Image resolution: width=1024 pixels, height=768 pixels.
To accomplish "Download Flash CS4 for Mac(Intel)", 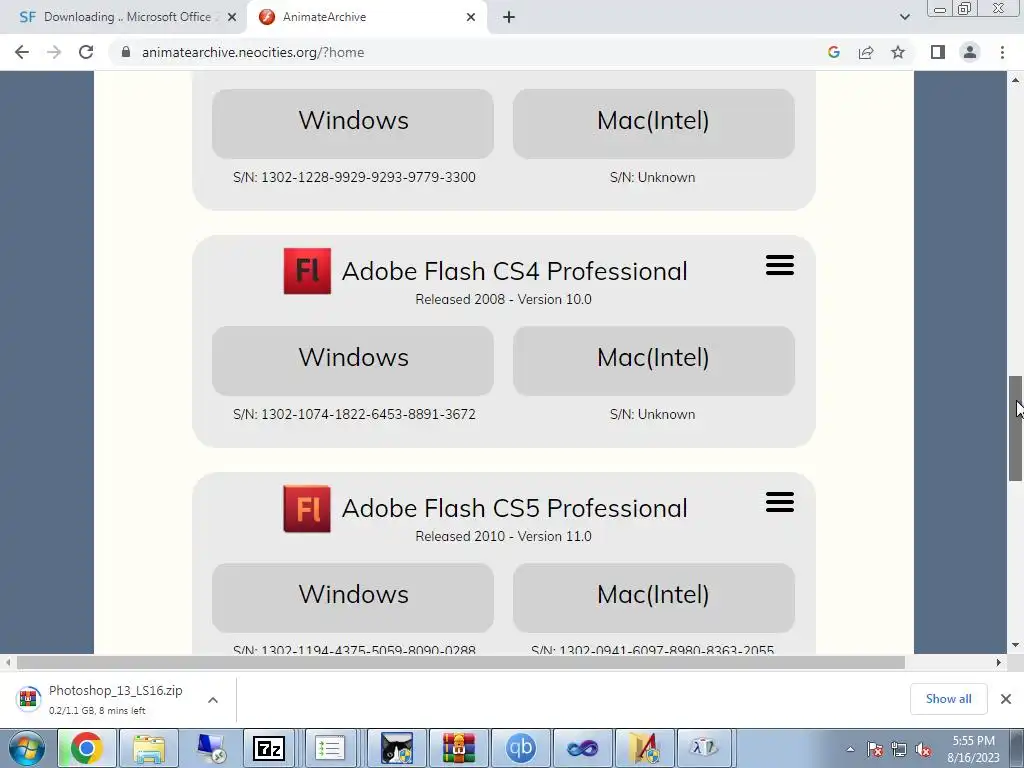I will coord(654,360).
